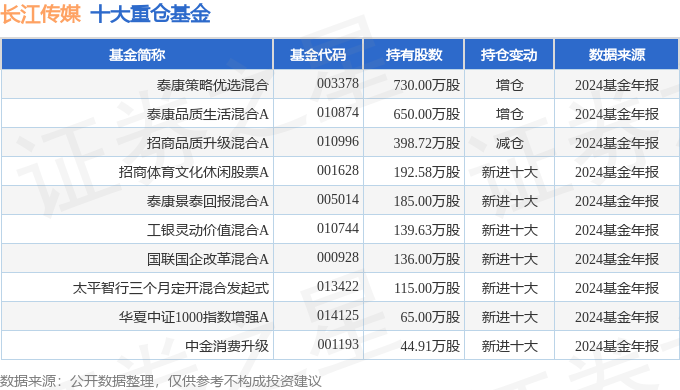Screen dimensions: 680x390
Task: Click fund code 001193
Action: click(x=338, y=344)
